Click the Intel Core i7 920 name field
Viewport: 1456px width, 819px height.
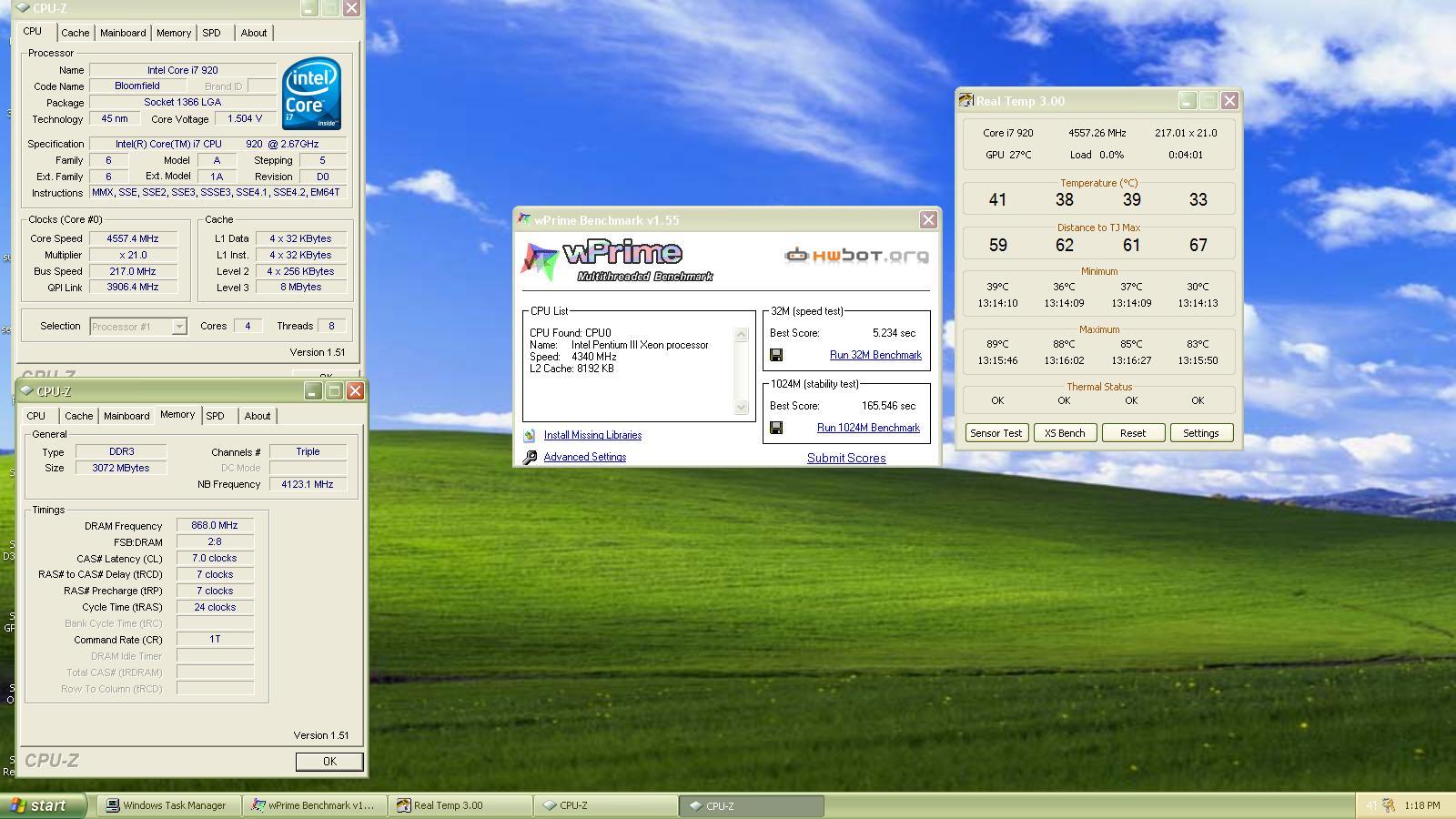[x=182, y=70]
